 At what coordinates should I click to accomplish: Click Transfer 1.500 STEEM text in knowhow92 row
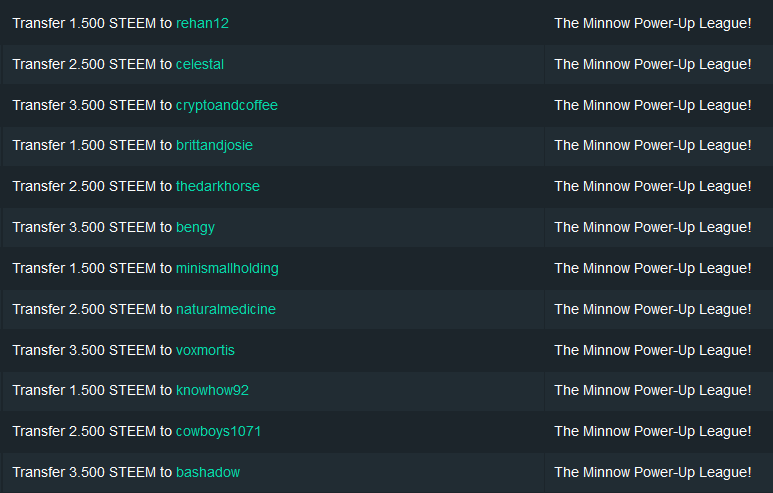(84, 390)
